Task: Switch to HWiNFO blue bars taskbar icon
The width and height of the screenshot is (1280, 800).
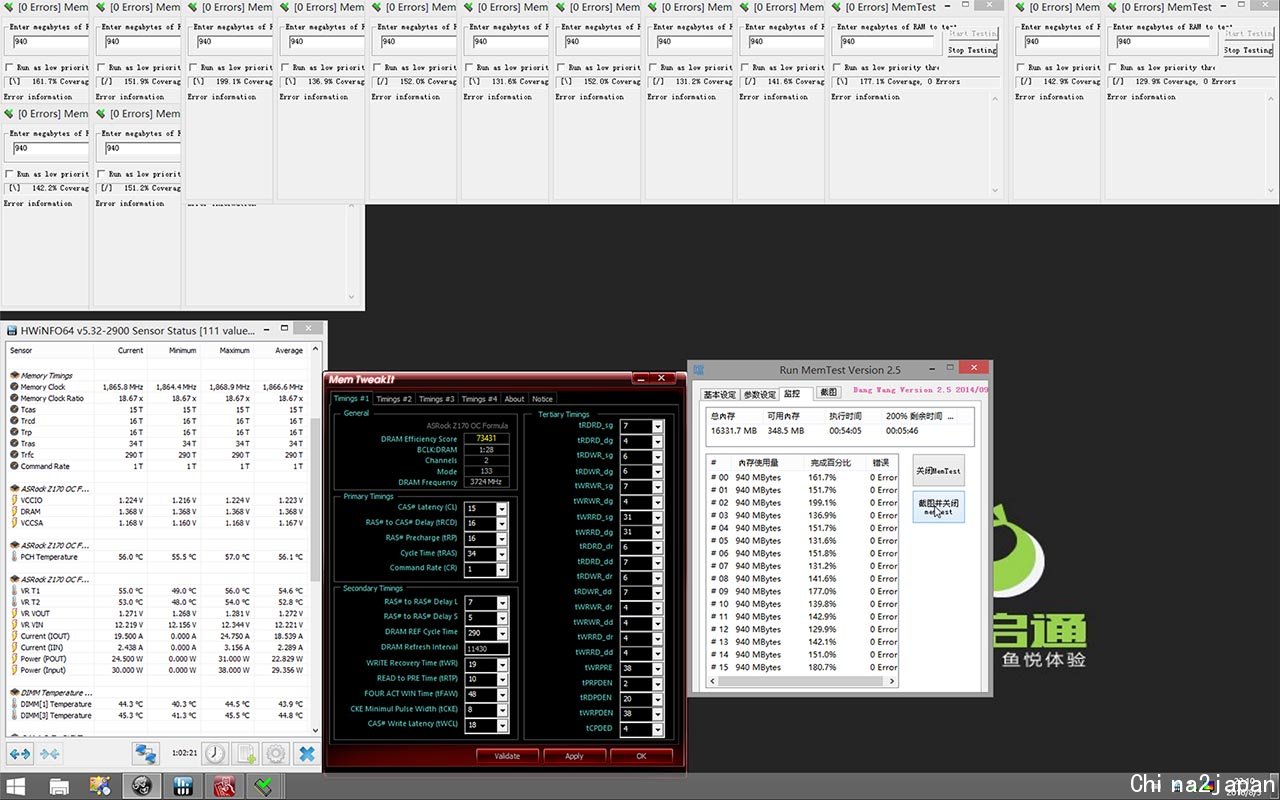Action: click(183, 786)
